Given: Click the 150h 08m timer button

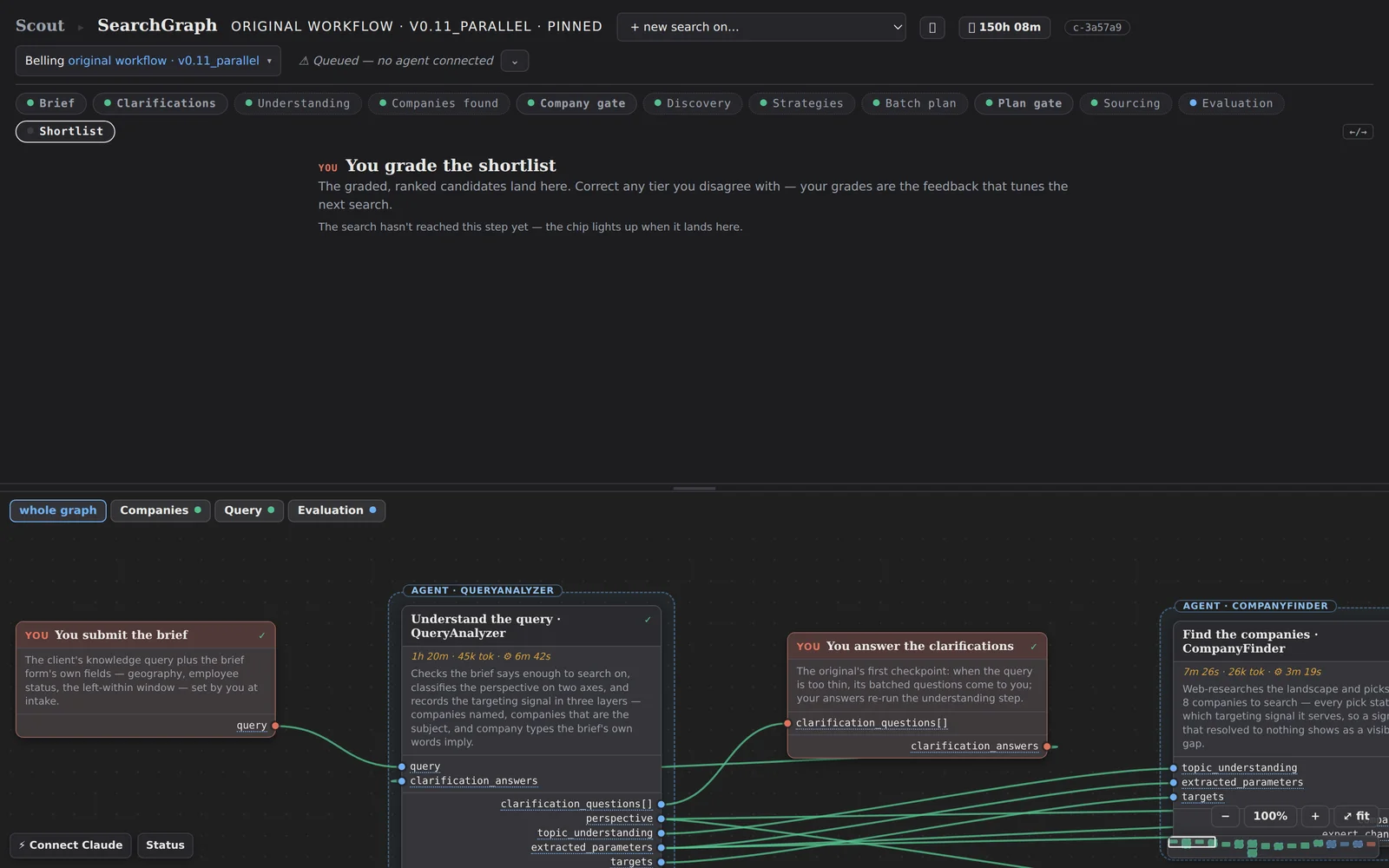Looking at the screenshot, I should tap(1004, 27).
